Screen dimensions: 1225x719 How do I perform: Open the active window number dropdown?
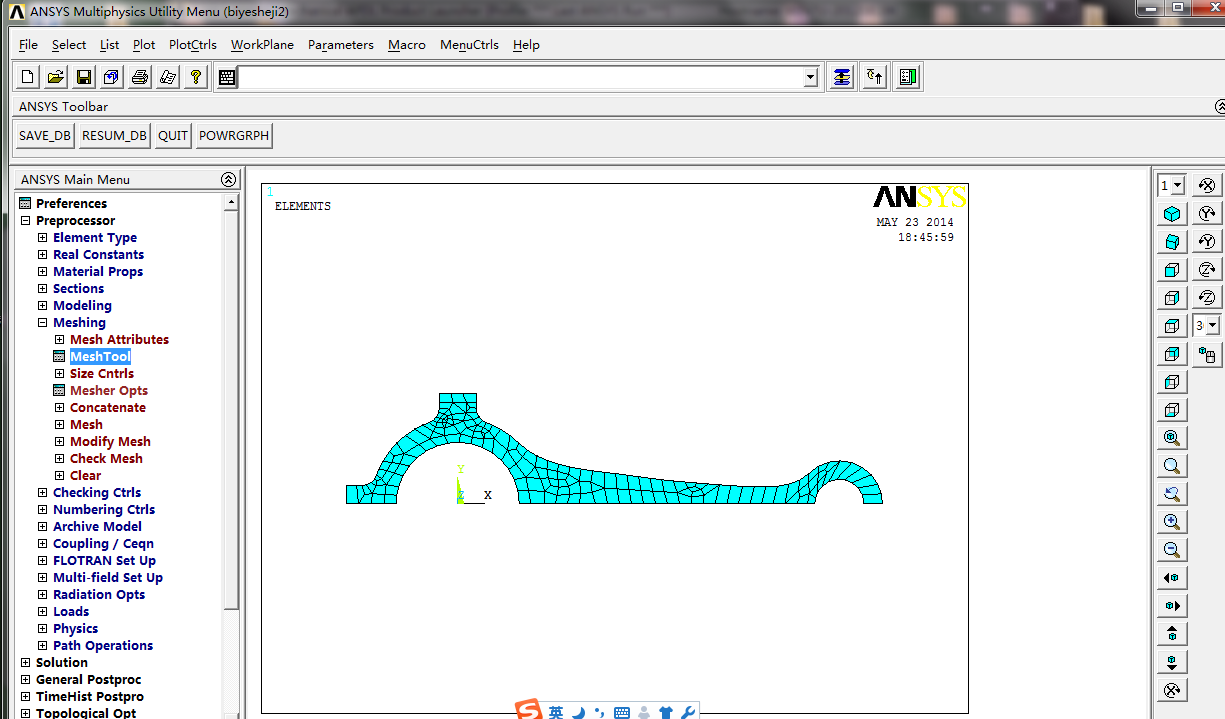pos(1177,186)
